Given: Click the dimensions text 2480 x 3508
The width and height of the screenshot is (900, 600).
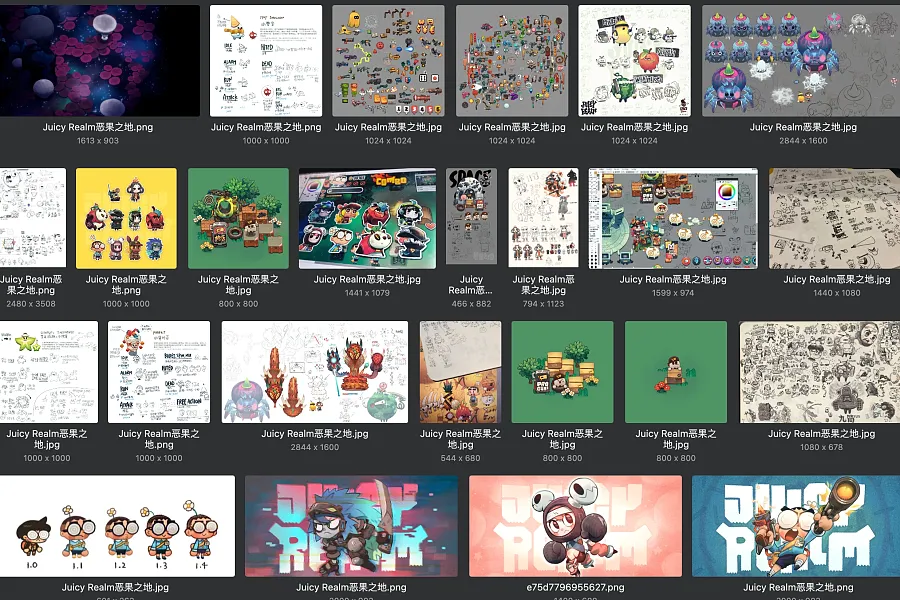Looking at the screenshot, I should [31, 304].
